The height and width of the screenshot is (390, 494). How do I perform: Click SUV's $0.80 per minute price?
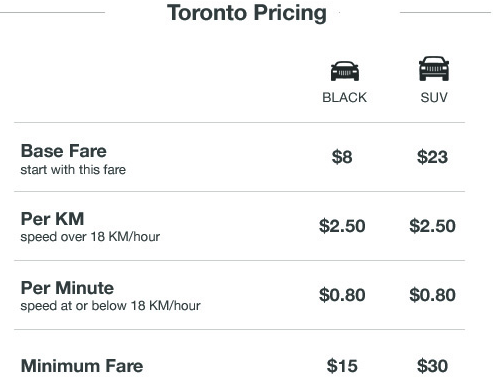[x=432, y=295]
